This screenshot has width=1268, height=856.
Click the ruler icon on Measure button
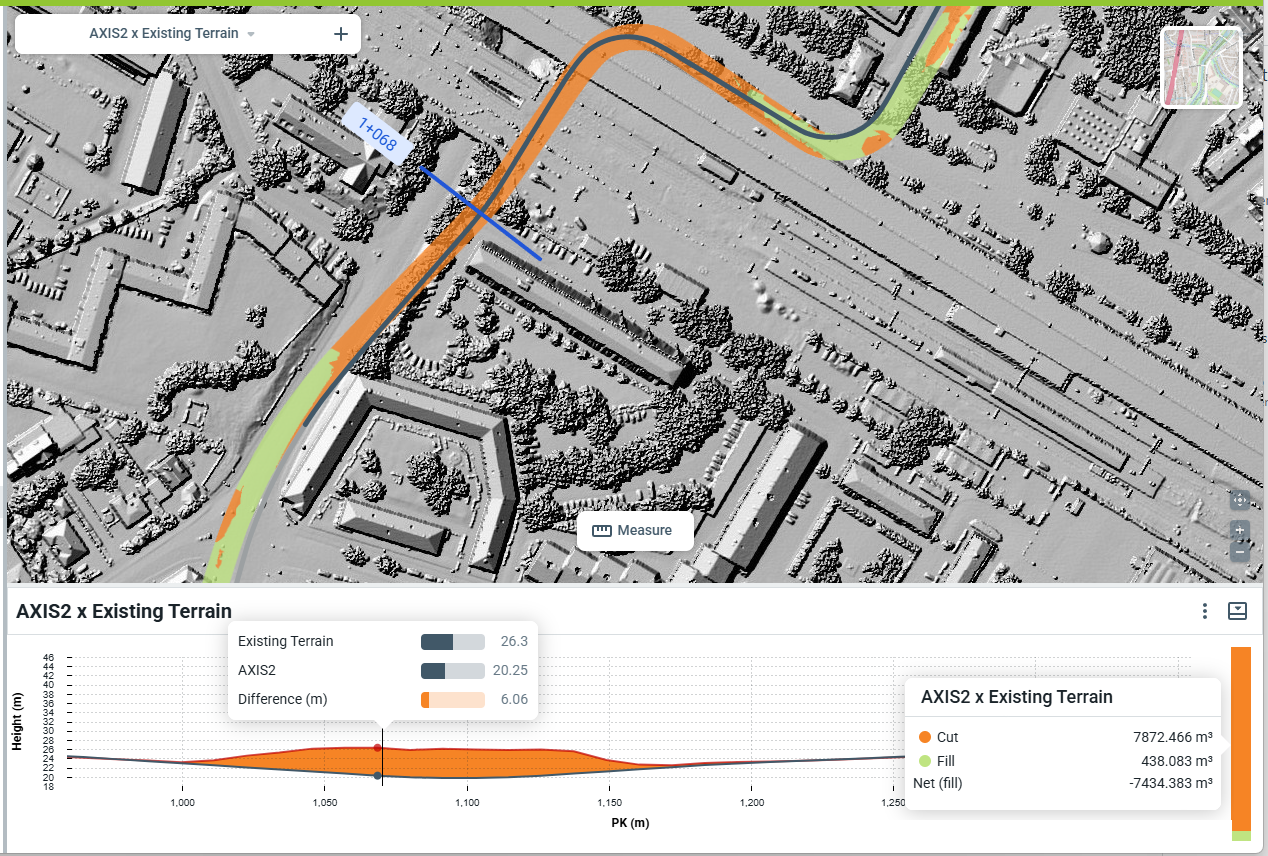pyautogui.click(x=601, y=530)
